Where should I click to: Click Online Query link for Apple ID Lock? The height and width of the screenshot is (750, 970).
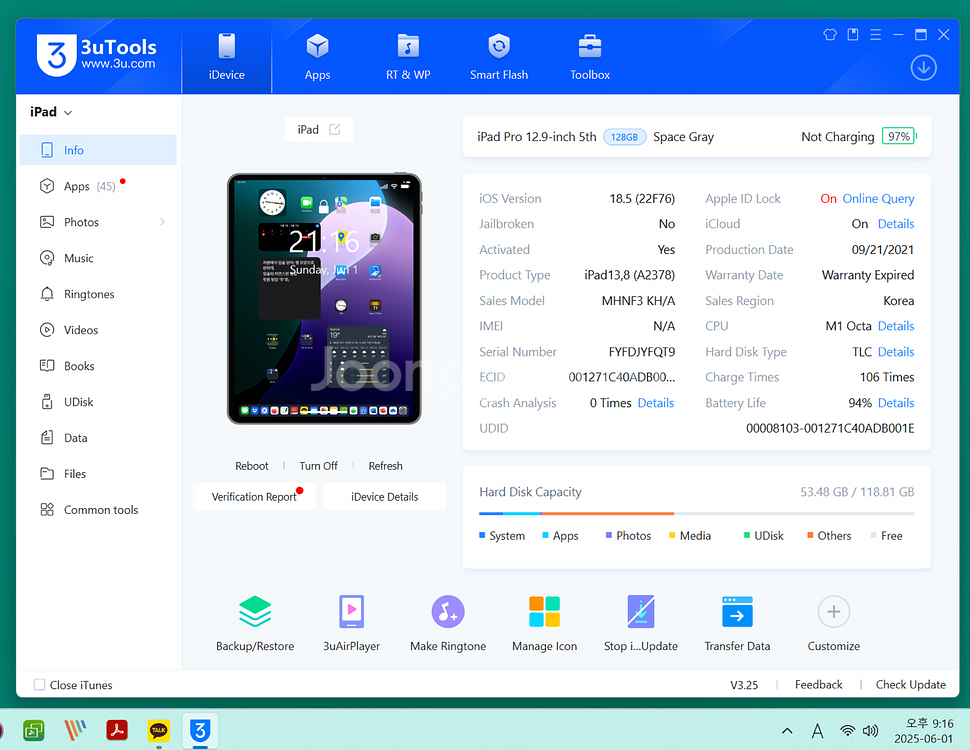coord(878,199)
